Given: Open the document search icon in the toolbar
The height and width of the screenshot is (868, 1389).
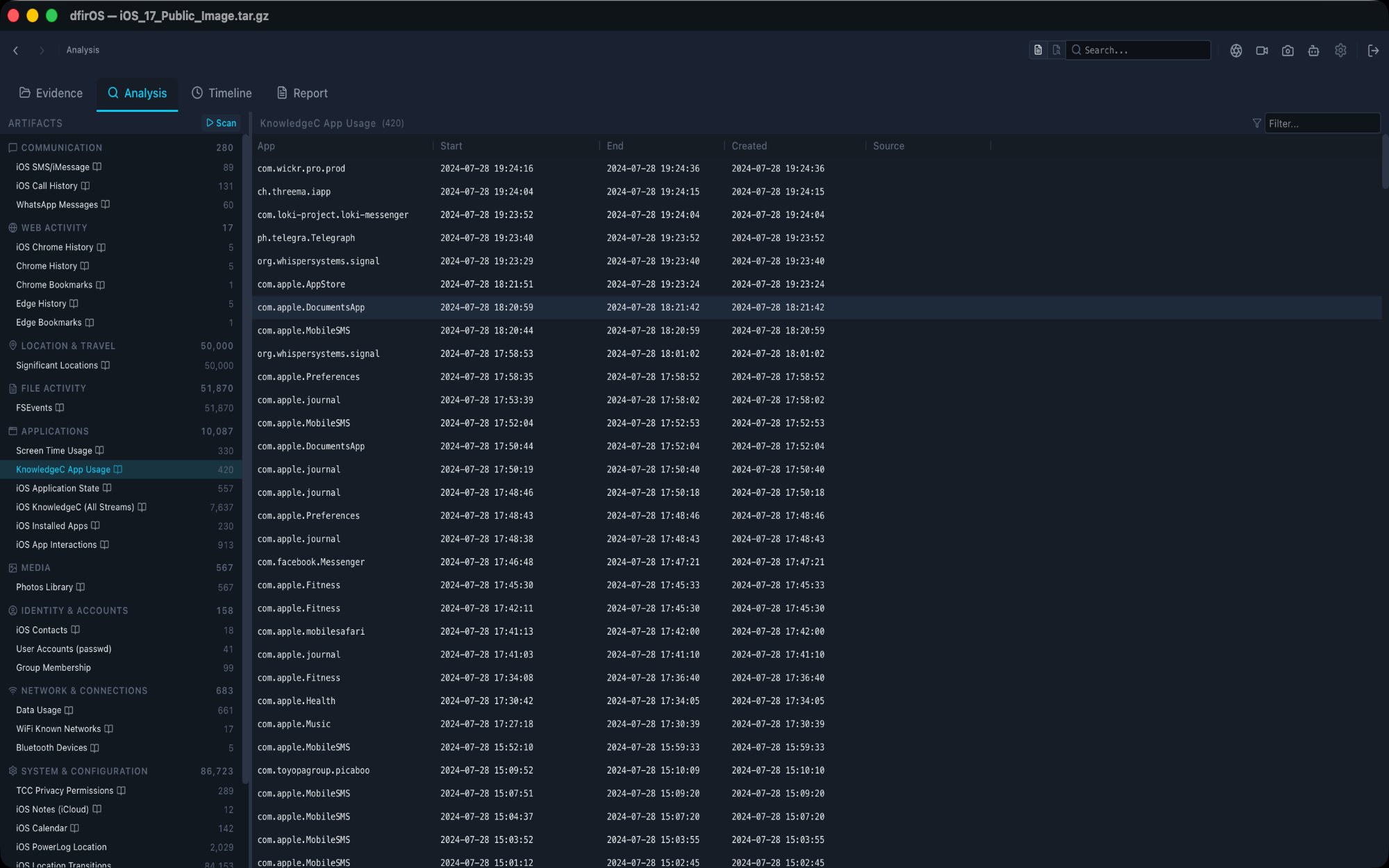Looking at the screenshot, I should click(x=1056, y=50).
